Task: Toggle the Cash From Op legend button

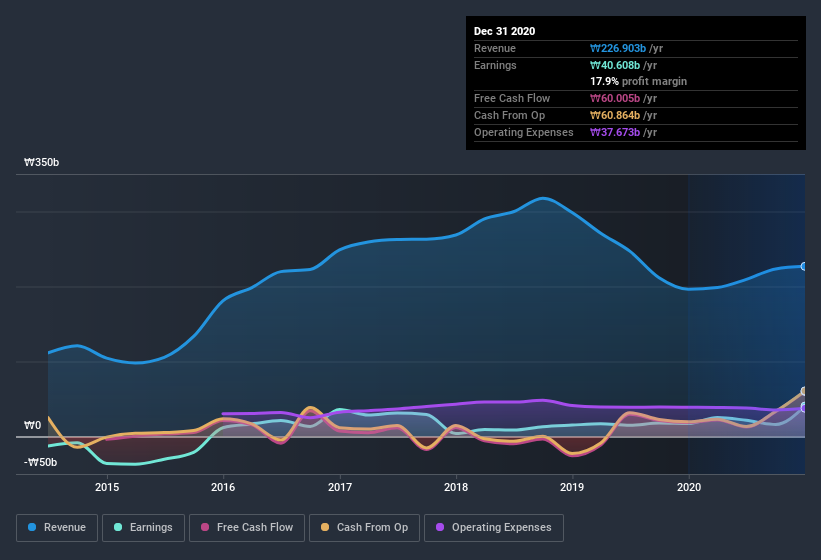Action: (x=364, y=528)
